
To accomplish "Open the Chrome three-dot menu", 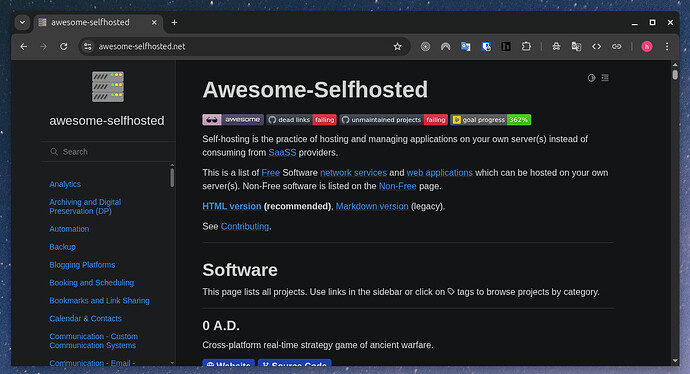I will tap(667, 47).
